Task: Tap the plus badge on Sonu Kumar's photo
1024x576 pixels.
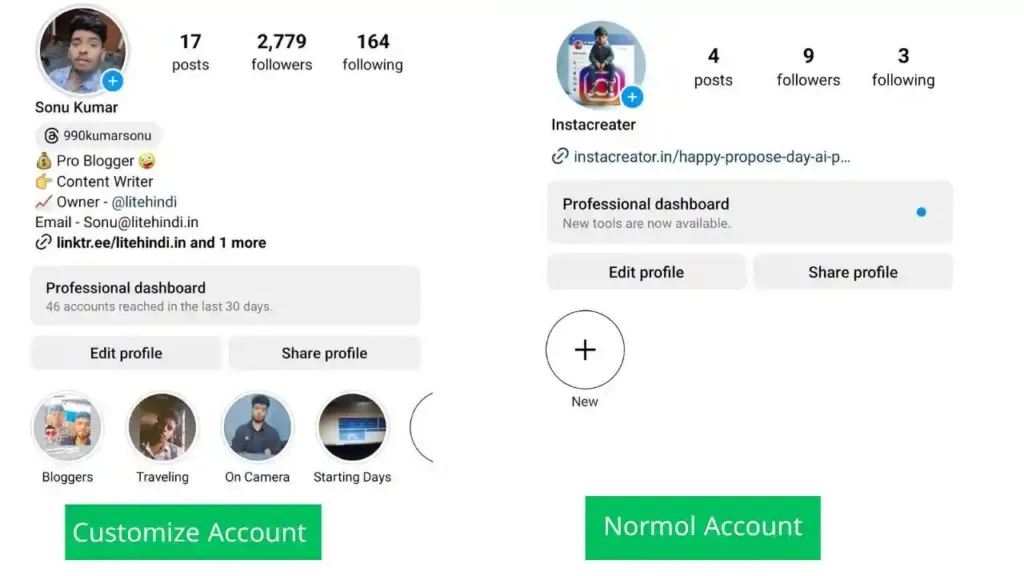Action: click(113, 81)
